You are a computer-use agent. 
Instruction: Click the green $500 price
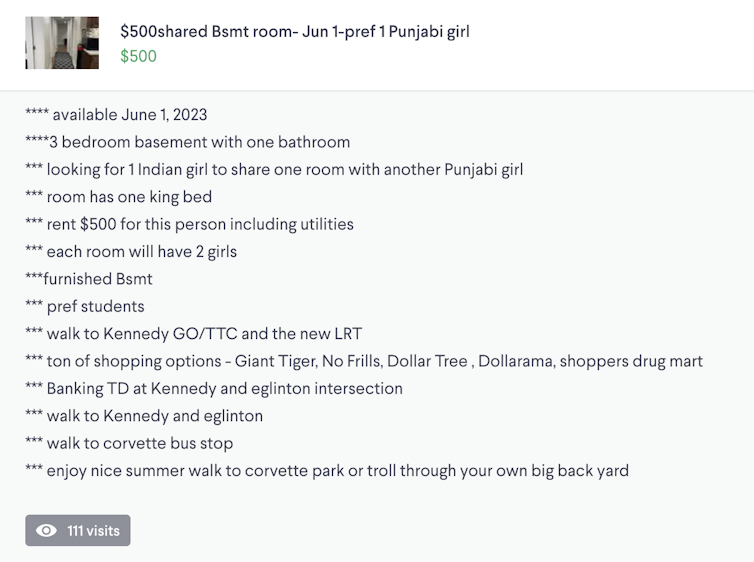[138, 56]
